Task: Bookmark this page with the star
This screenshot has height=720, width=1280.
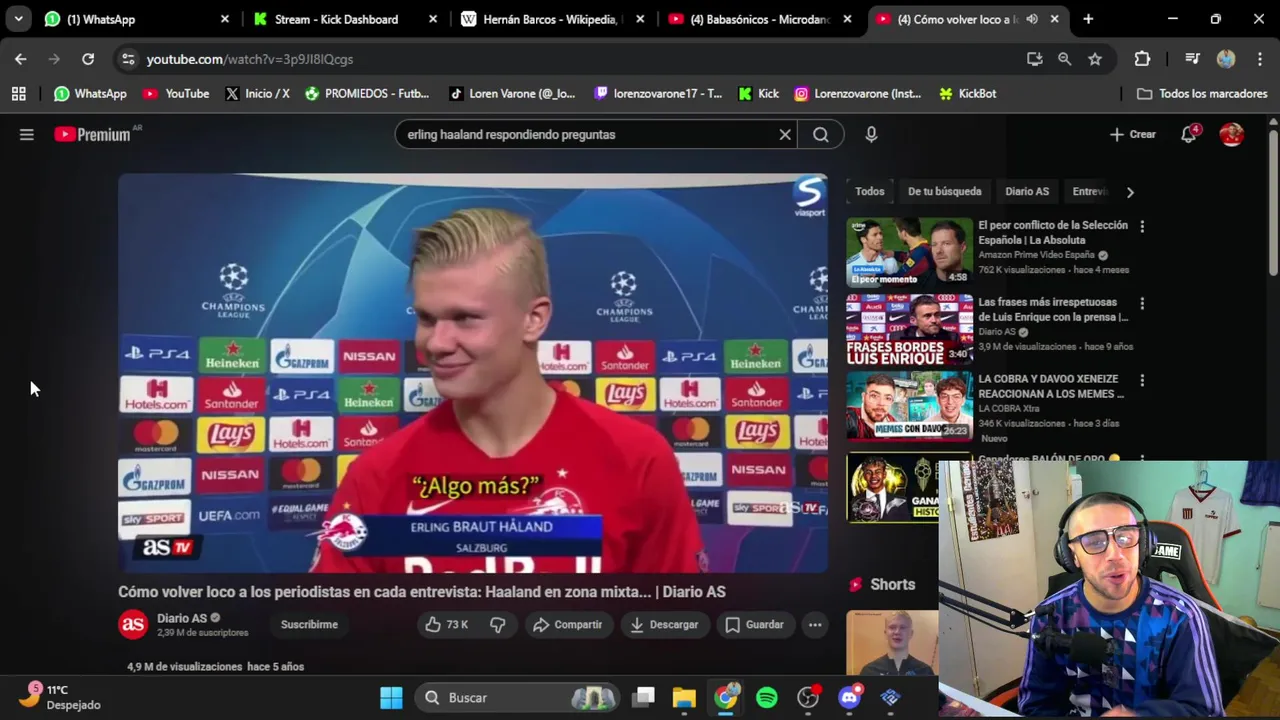Action: pos(1095,59)
